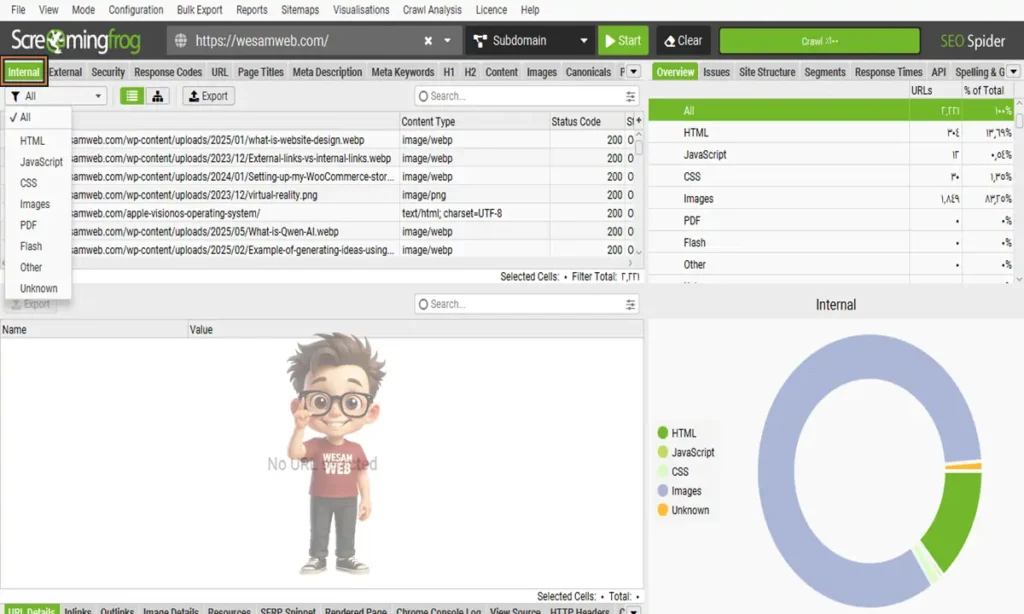Expand the overflow arrow after the Spelling tab
The width and height of the screenshot is (1024, 614).
(1013, 72)
